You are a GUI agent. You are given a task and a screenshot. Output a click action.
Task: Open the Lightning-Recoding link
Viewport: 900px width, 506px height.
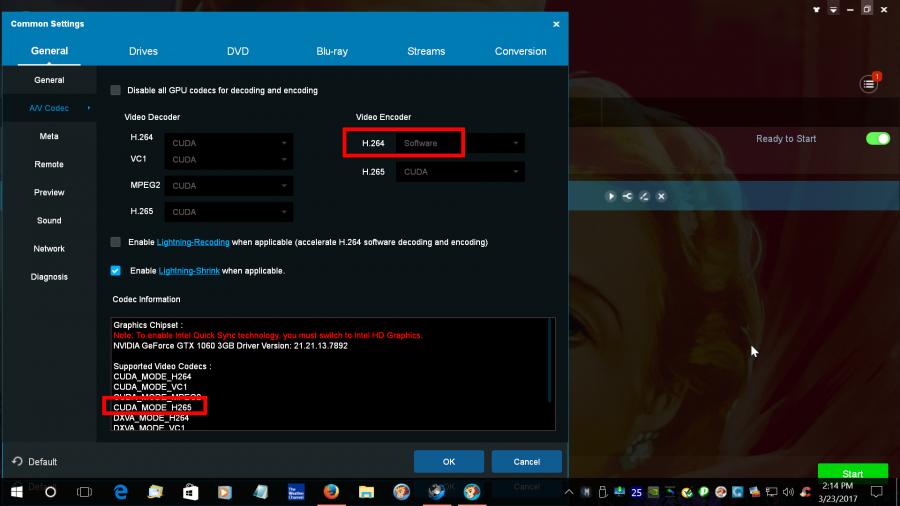coord(193,242)
